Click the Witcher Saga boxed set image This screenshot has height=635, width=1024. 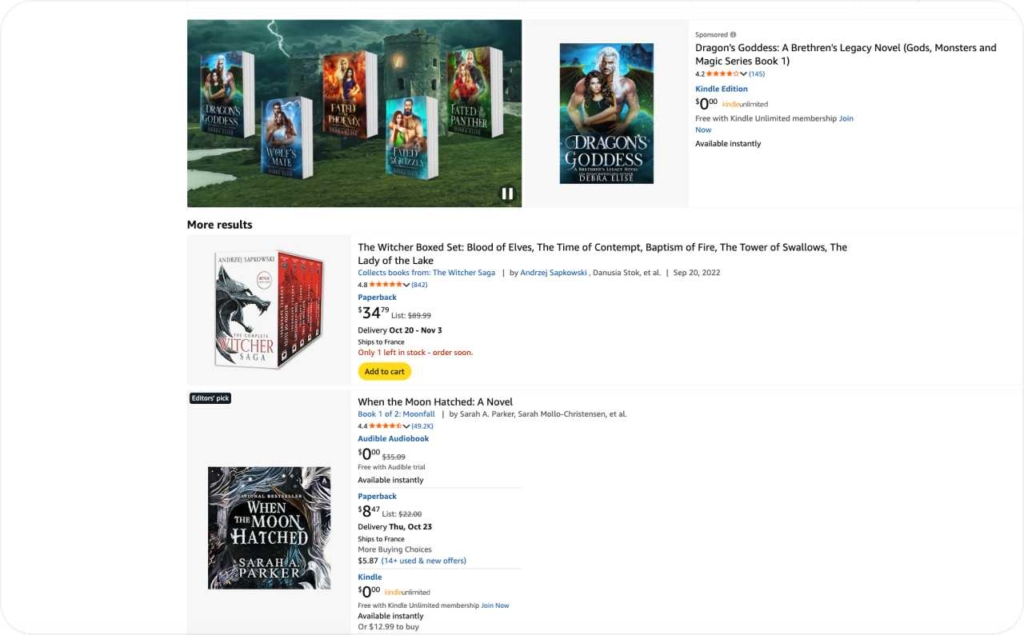tap(268, 309)
